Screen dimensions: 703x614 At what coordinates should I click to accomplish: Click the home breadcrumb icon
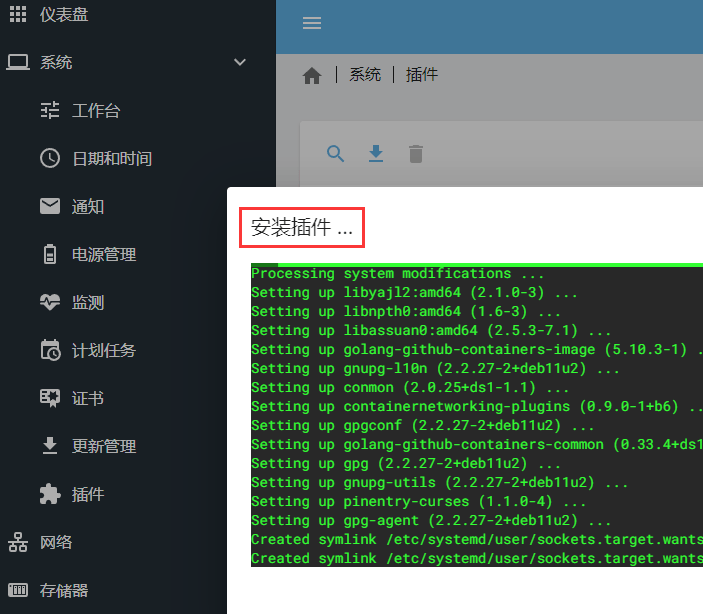click(x=312, y=75)
